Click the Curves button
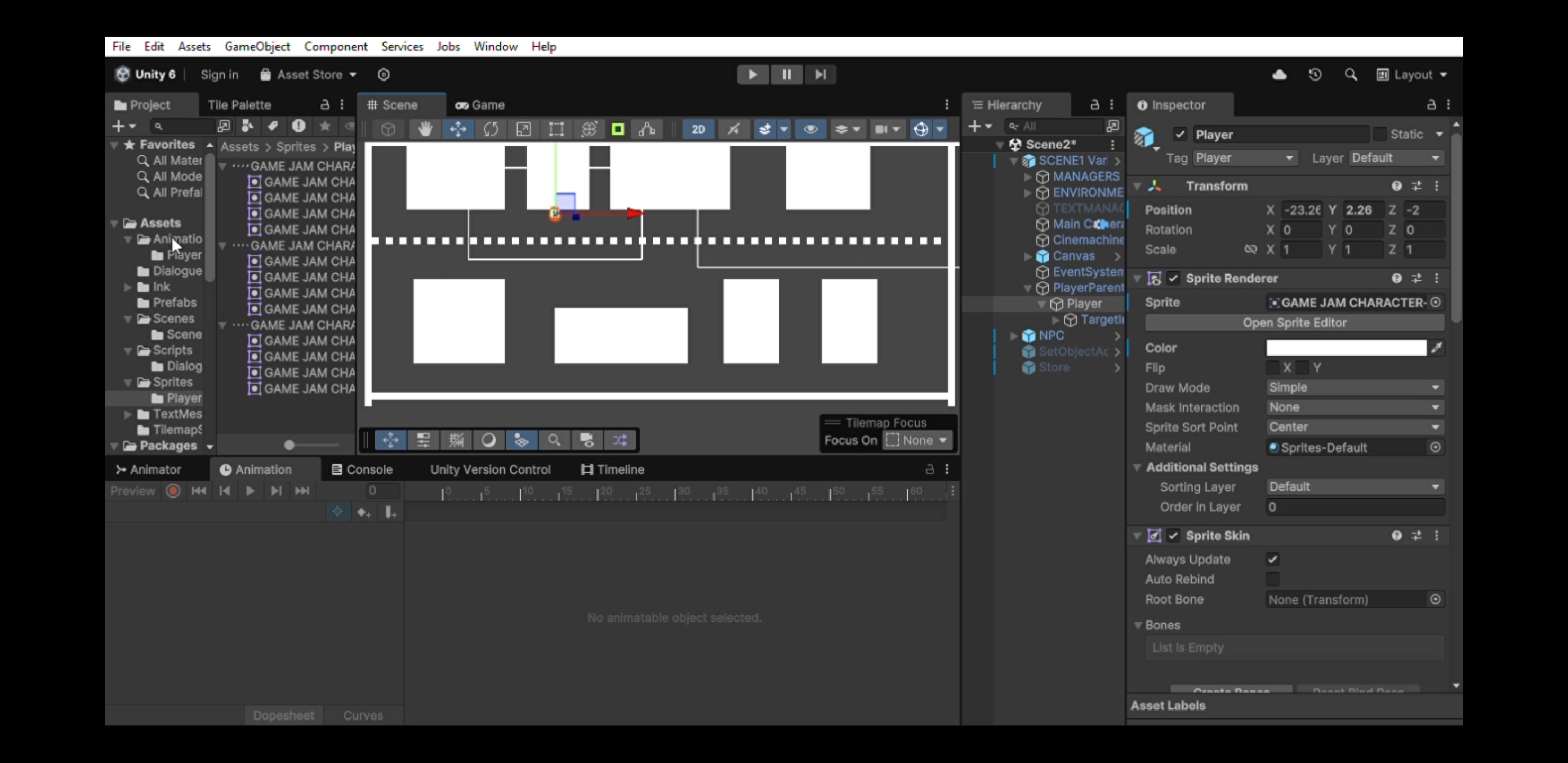Screen dimensions: 1568x763 coord(363,715)
